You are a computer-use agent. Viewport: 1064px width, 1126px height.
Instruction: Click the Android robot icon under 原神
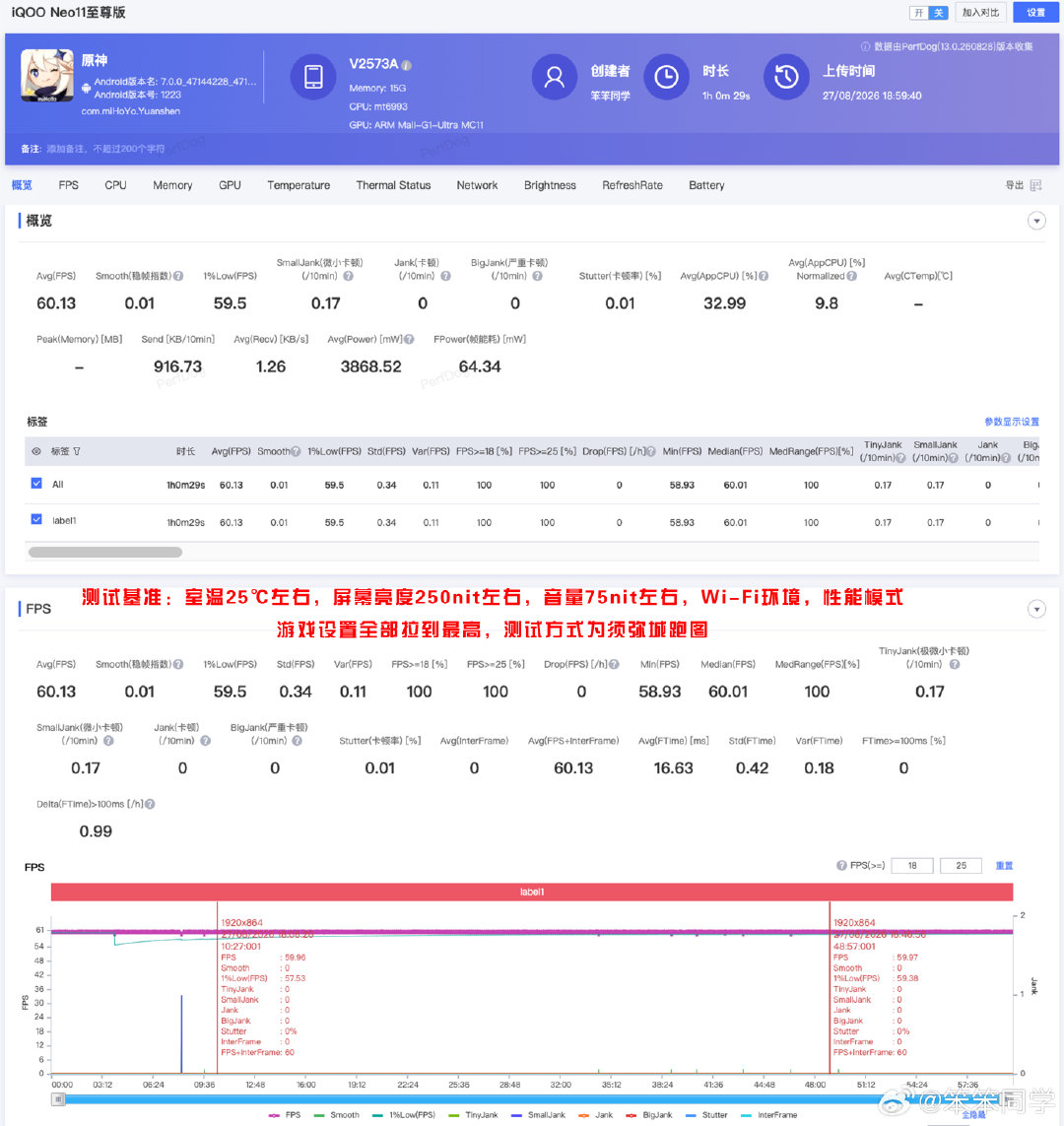[86, 89]
